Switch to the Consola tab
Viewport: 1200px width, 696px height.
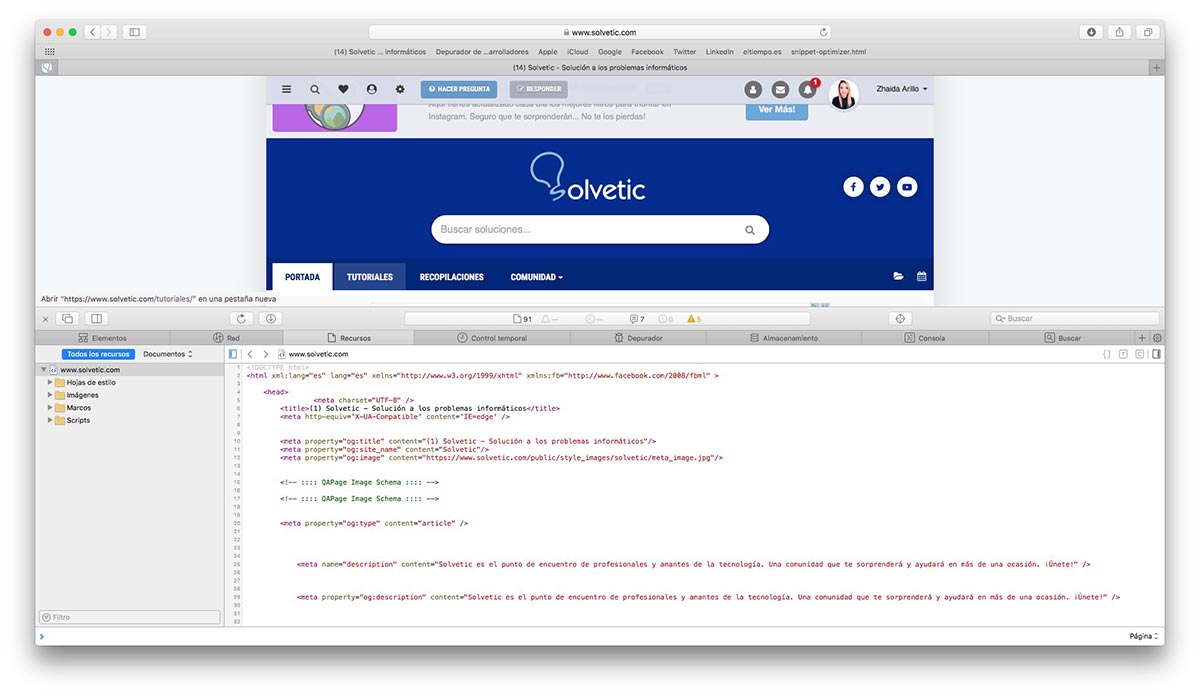[x=925, y=338]
